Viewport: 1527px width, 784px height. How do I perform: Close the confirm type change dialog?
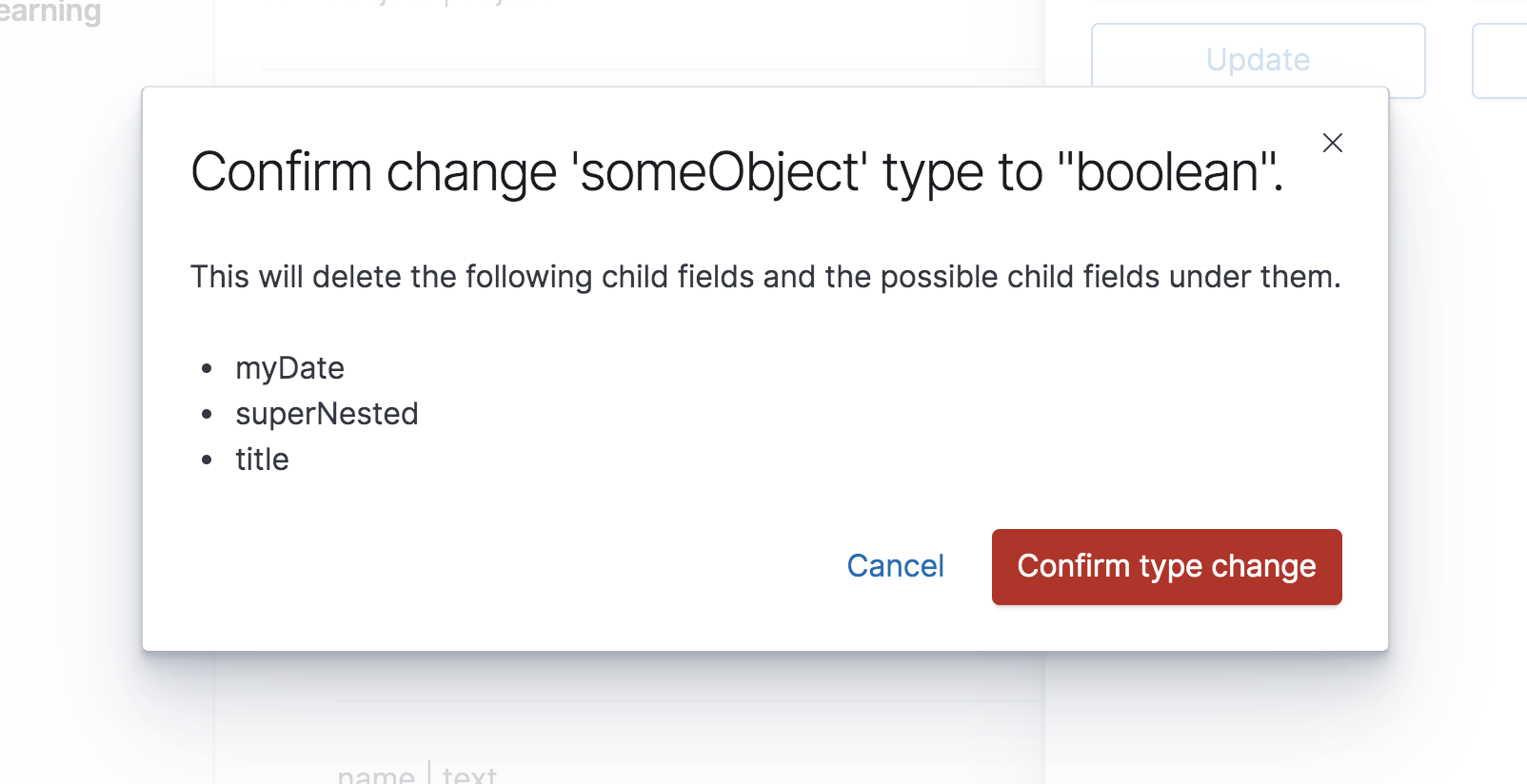point(1332,143)
